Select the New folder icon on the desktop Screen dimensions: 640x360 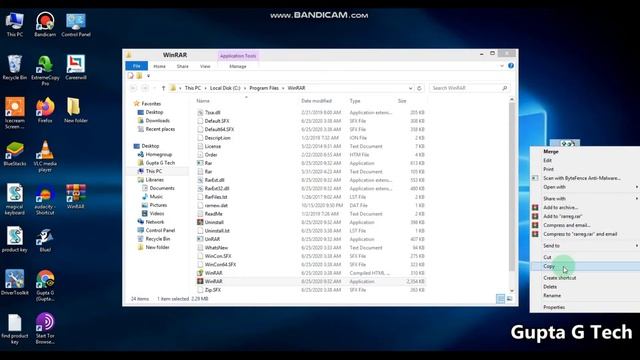76,111
